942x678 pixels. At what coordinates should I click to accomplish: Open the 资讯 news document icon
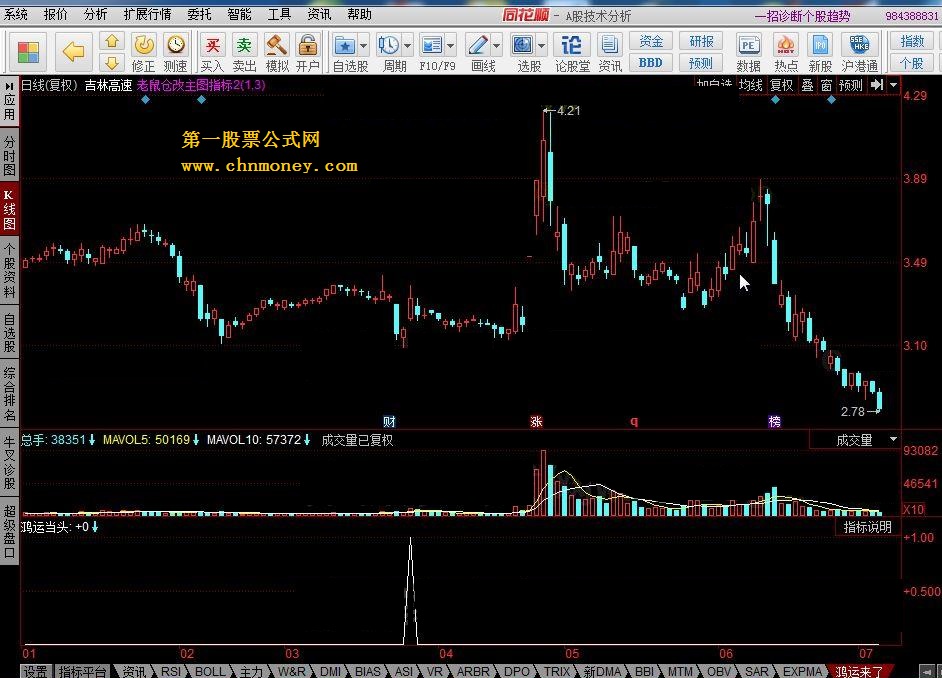click(610, 45)
